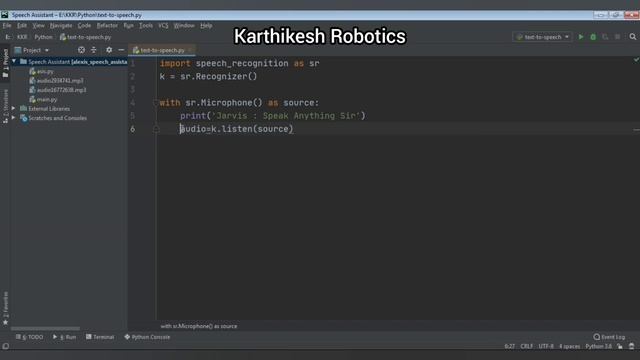Open the Project view dropdown
Screen dimensions: 640x360
click(x=32, y=50)
